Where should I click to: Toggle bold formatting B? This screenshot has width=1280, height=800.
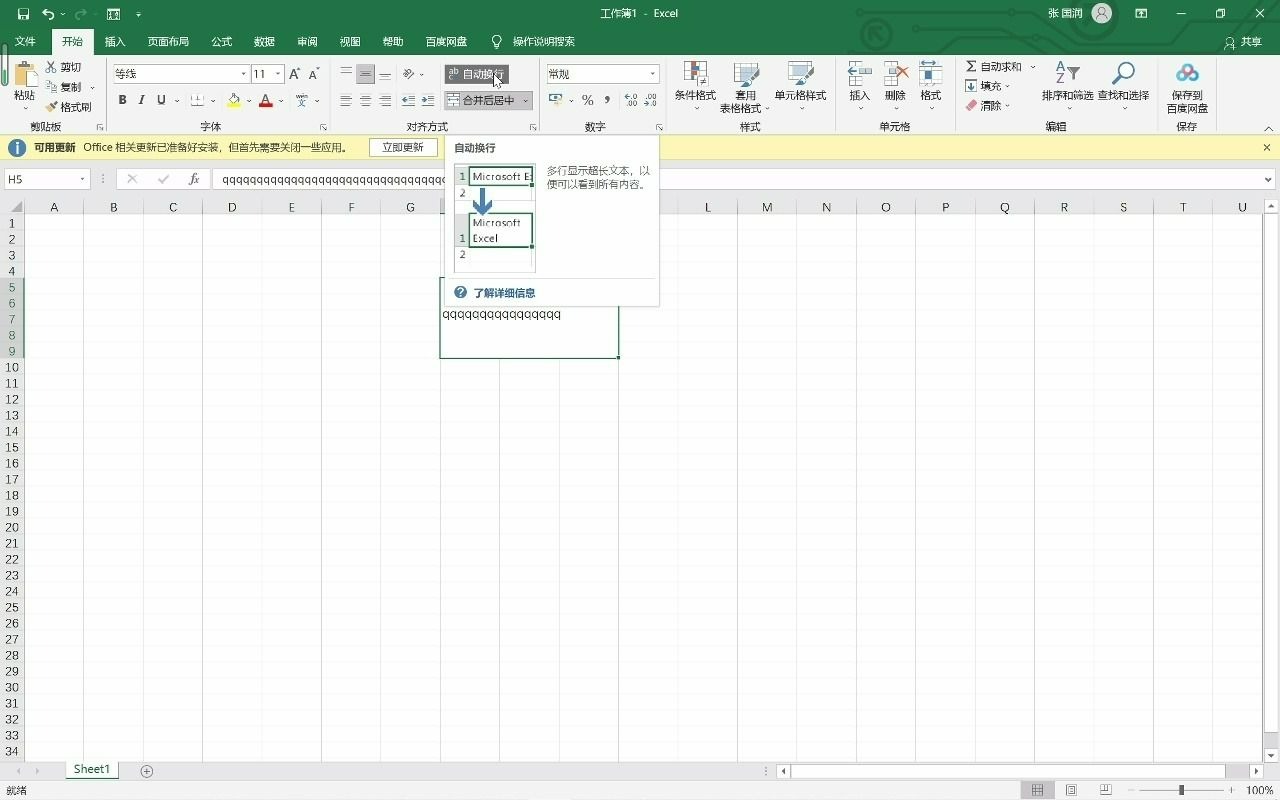(123, 100)
